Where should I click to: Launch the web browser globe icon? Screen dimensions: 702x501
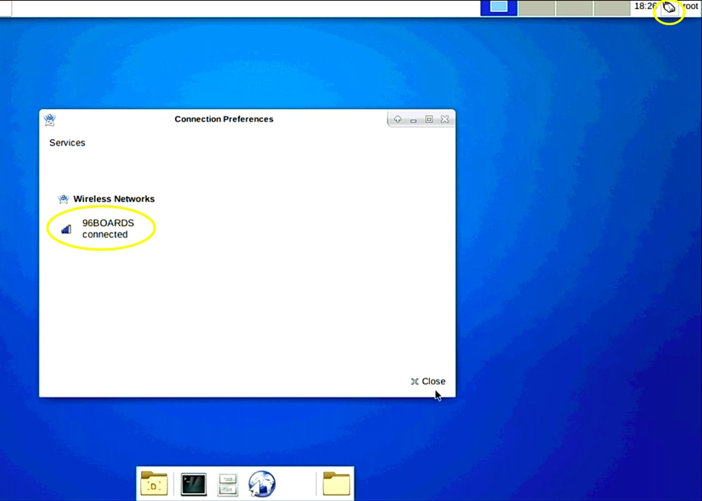click(262, 484)
